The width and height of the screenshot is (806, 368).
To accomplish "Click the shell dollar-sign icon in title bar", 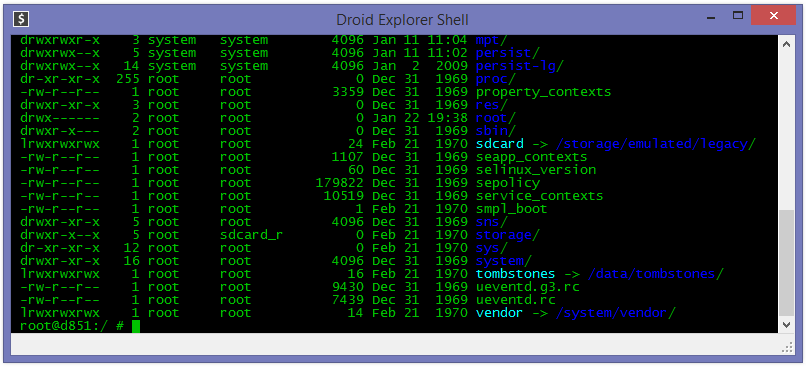I will 21,19.
